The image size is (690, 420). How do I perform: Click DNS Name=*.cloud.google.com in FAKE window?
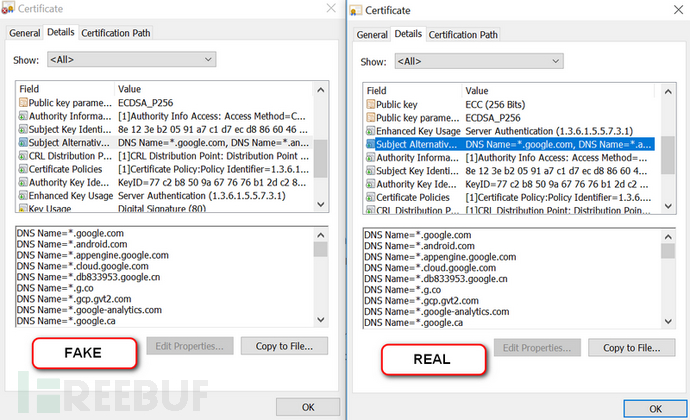pos(82,266)
